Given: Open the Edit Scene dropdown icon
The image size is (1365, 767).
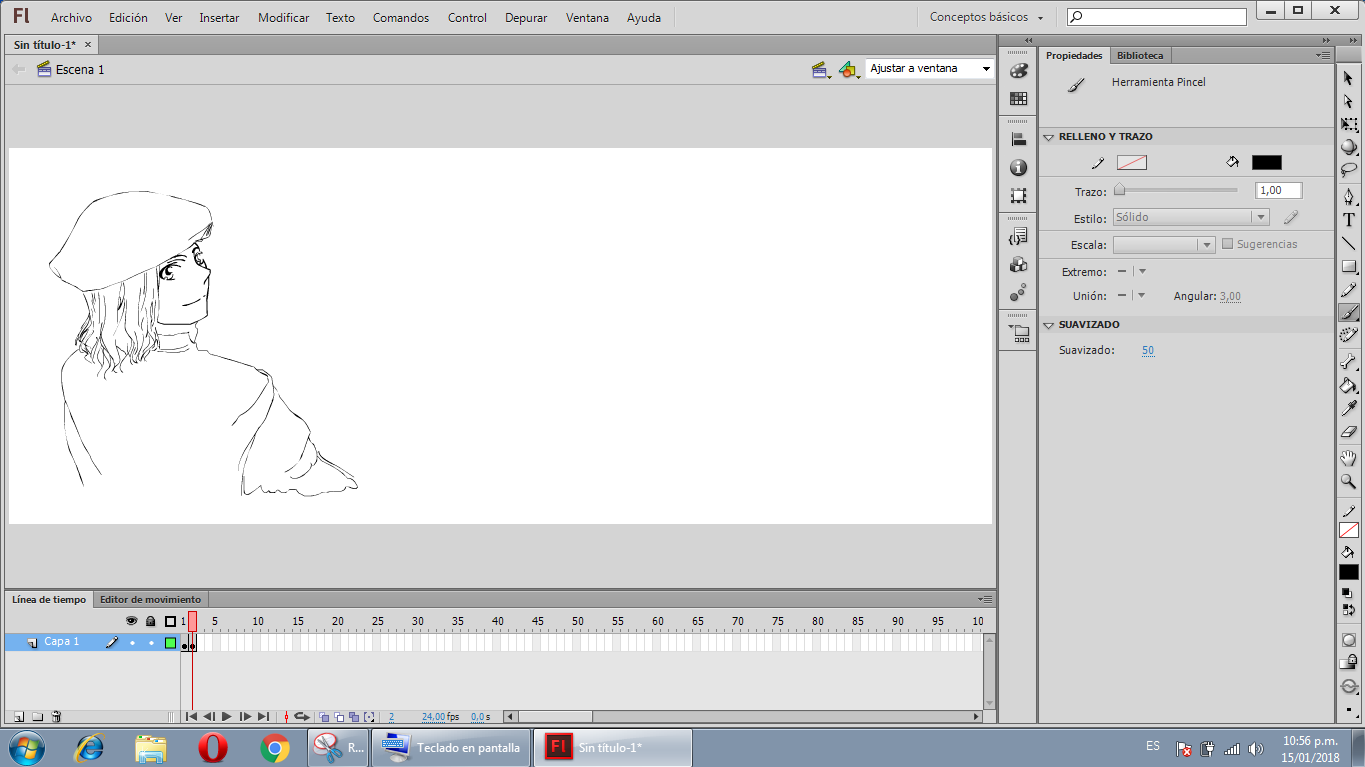Looking at the screenshot, I should [x=822, y=69].
